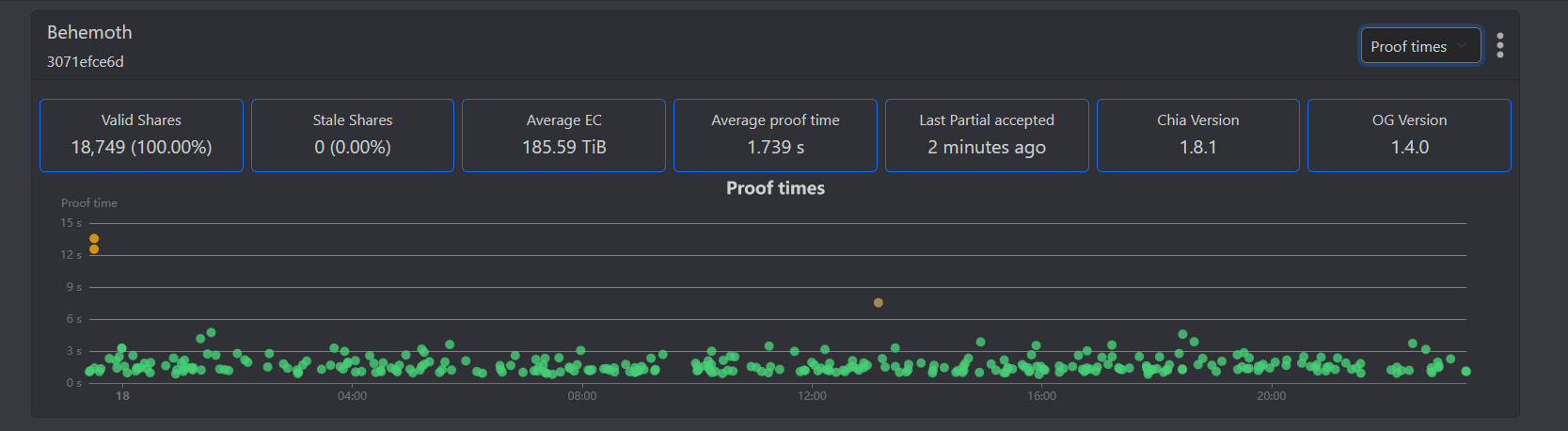
Task: Click the lone olive outlier dot mid-chart
Action: (x=879, y=303)
